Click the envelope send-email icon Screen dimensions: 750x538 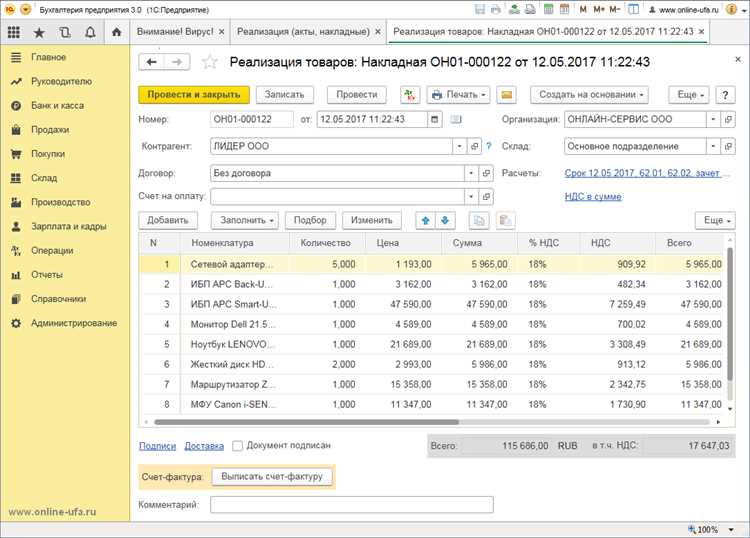(x=507, y=95)
